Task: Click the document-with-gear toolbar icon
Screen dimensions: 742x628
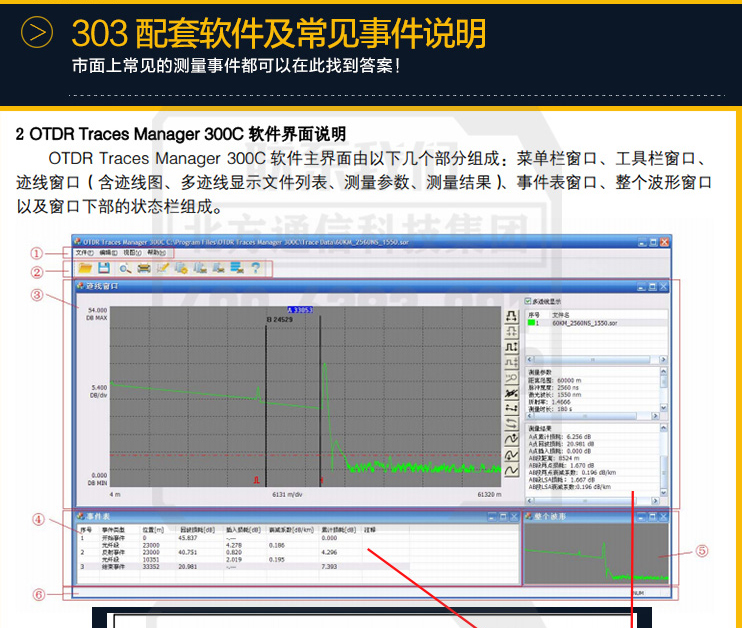Action: [x=181, y=268]
